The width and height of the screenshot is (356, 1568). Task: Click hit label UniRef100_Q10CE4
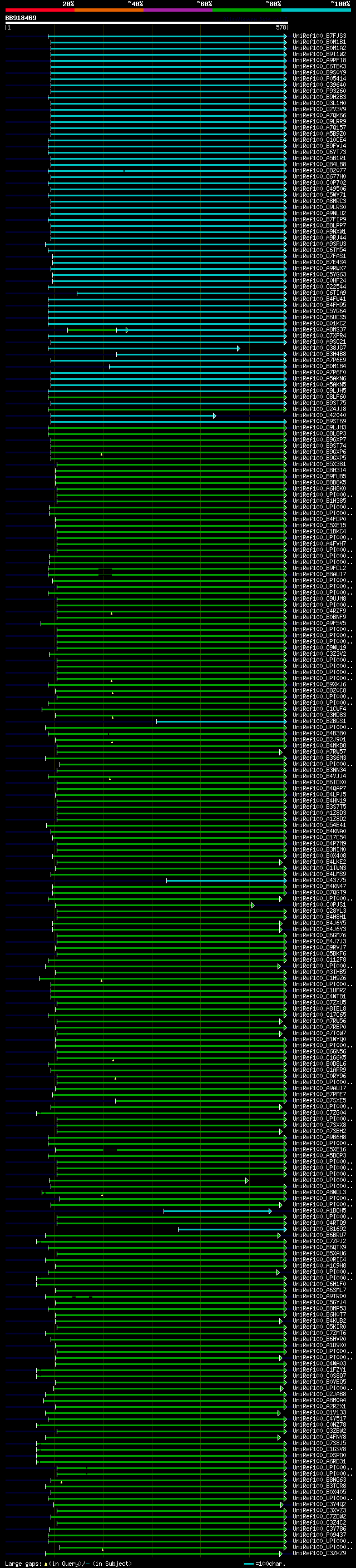(x=319, y=140)
